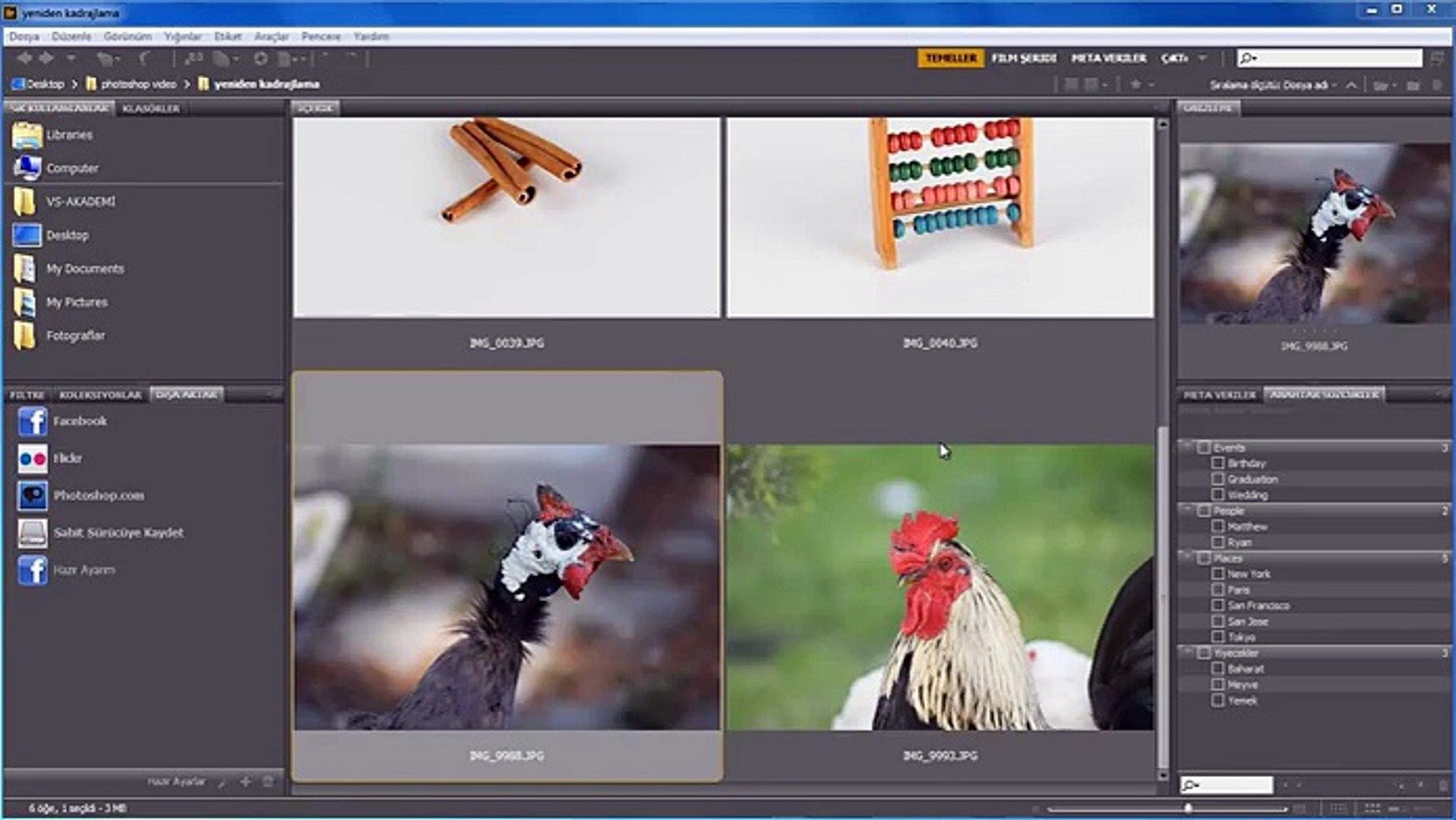Check the Graduation keyword checkbox
Screen dimensions: 1456x820
(1218, 479)
